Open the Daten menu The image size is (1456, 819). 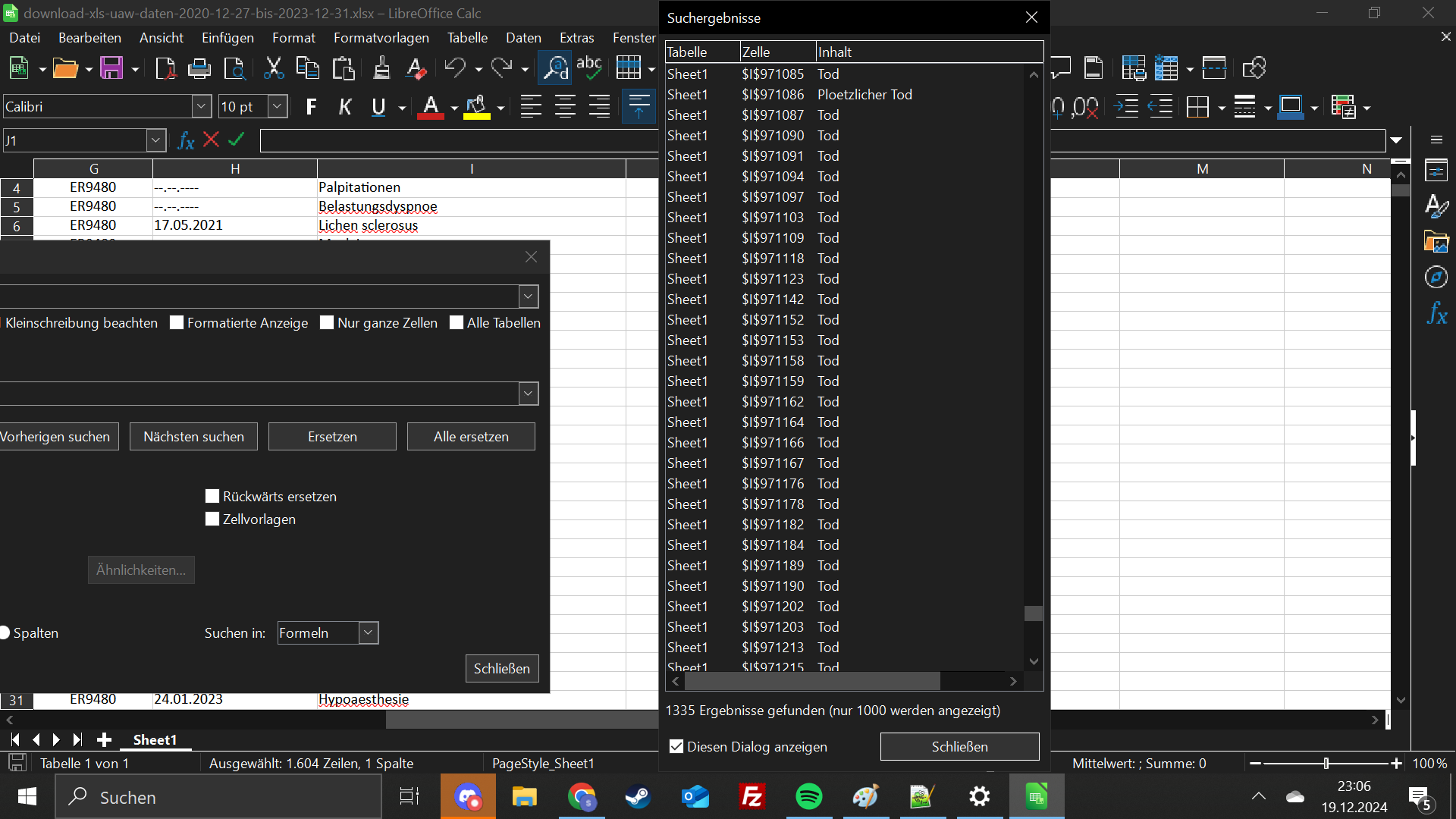point(523,38)
